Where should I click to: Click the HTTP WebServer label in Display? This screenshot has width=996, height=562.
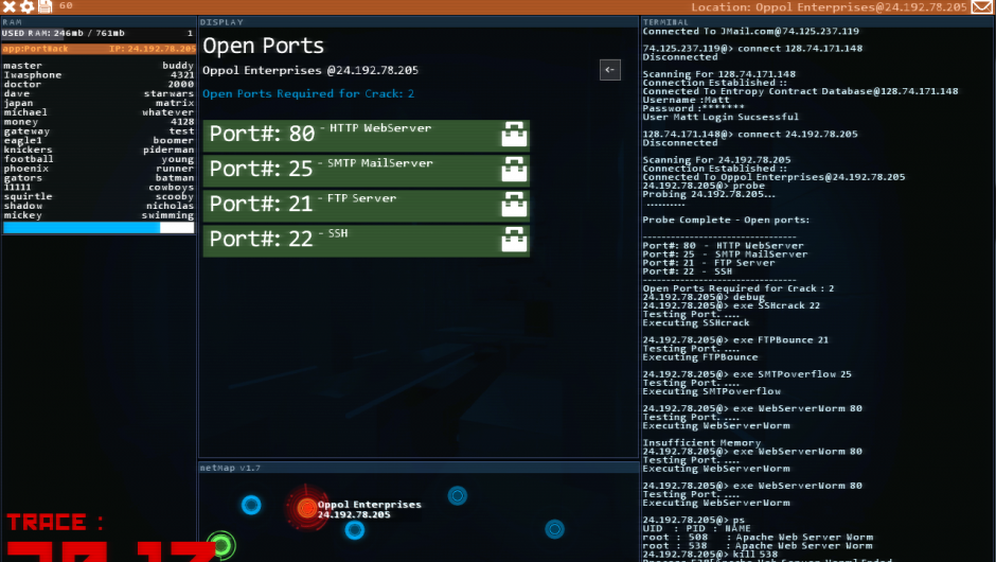[380, 128]
